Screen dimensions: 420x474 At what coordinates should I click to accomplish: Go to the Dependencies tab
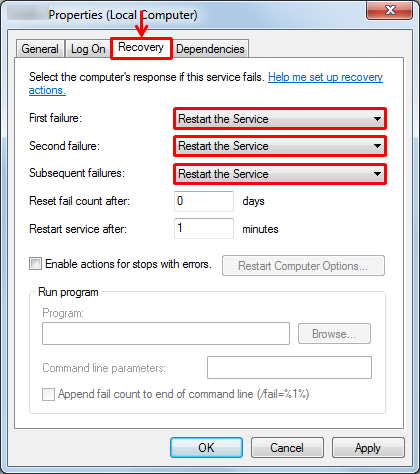pos(210,49)
